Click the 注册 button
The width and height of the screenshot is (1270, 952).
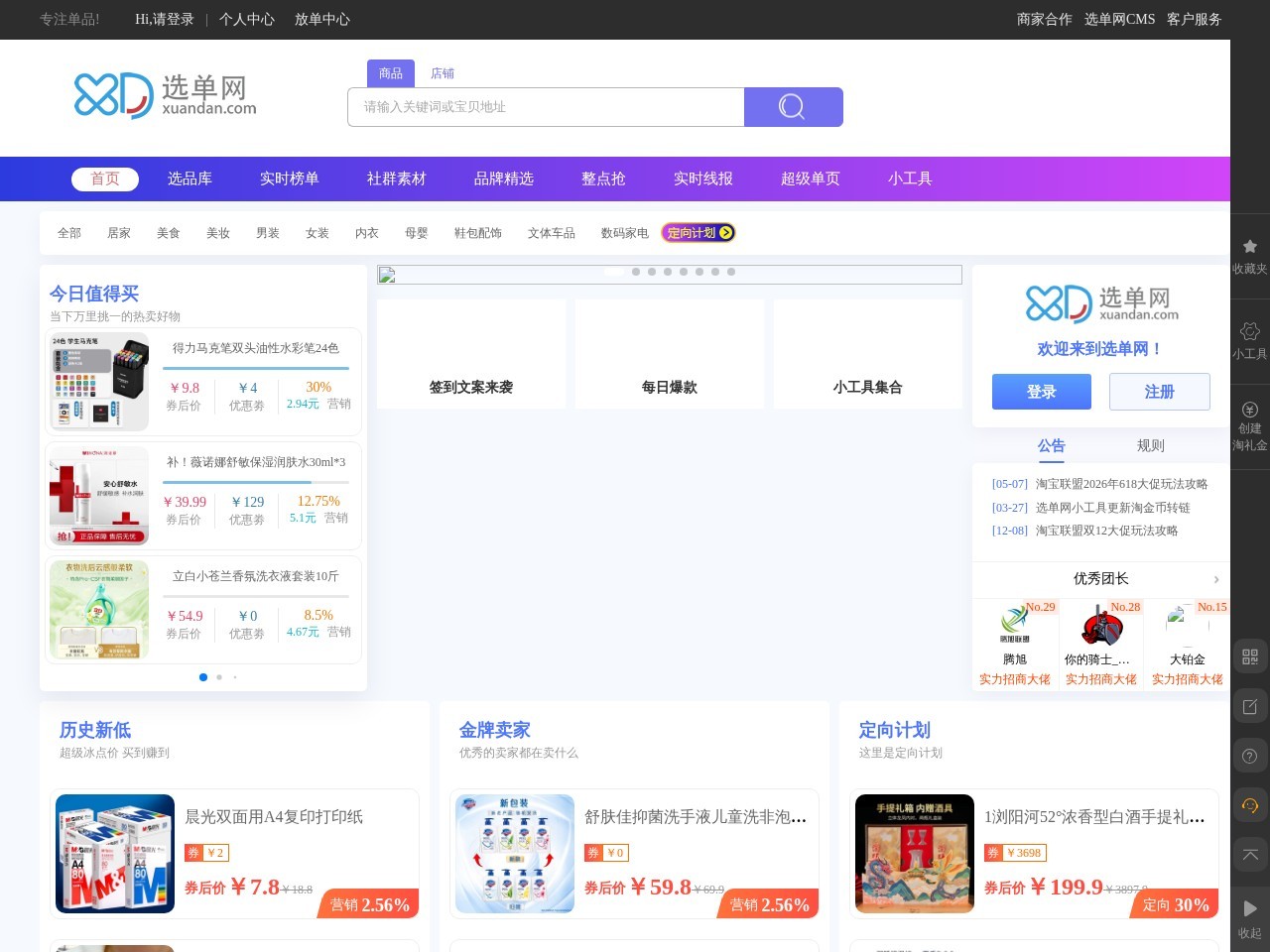tap(1160, 392)
